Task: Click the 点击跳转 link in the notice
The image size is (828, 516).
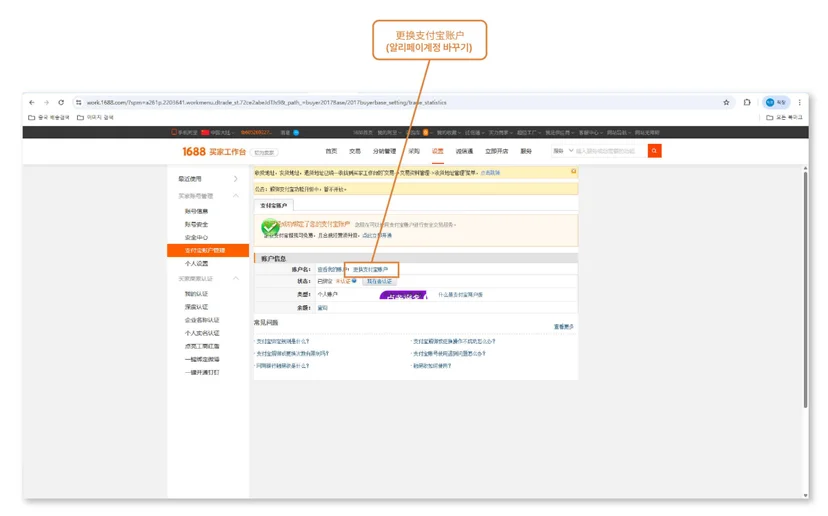Action: coord(490,173)
